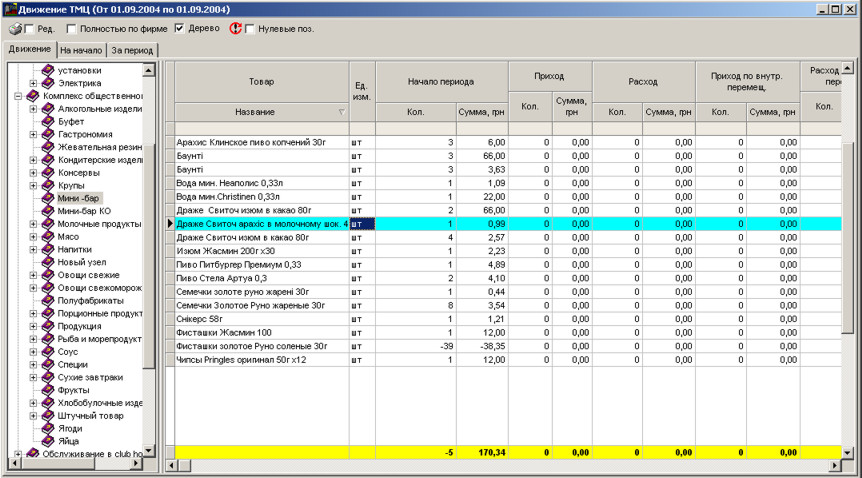Image resolution: width=862 pixels, height=478 pixels.
Task: Click the tree panel's scroll down arrow
Action: point(149,451)
